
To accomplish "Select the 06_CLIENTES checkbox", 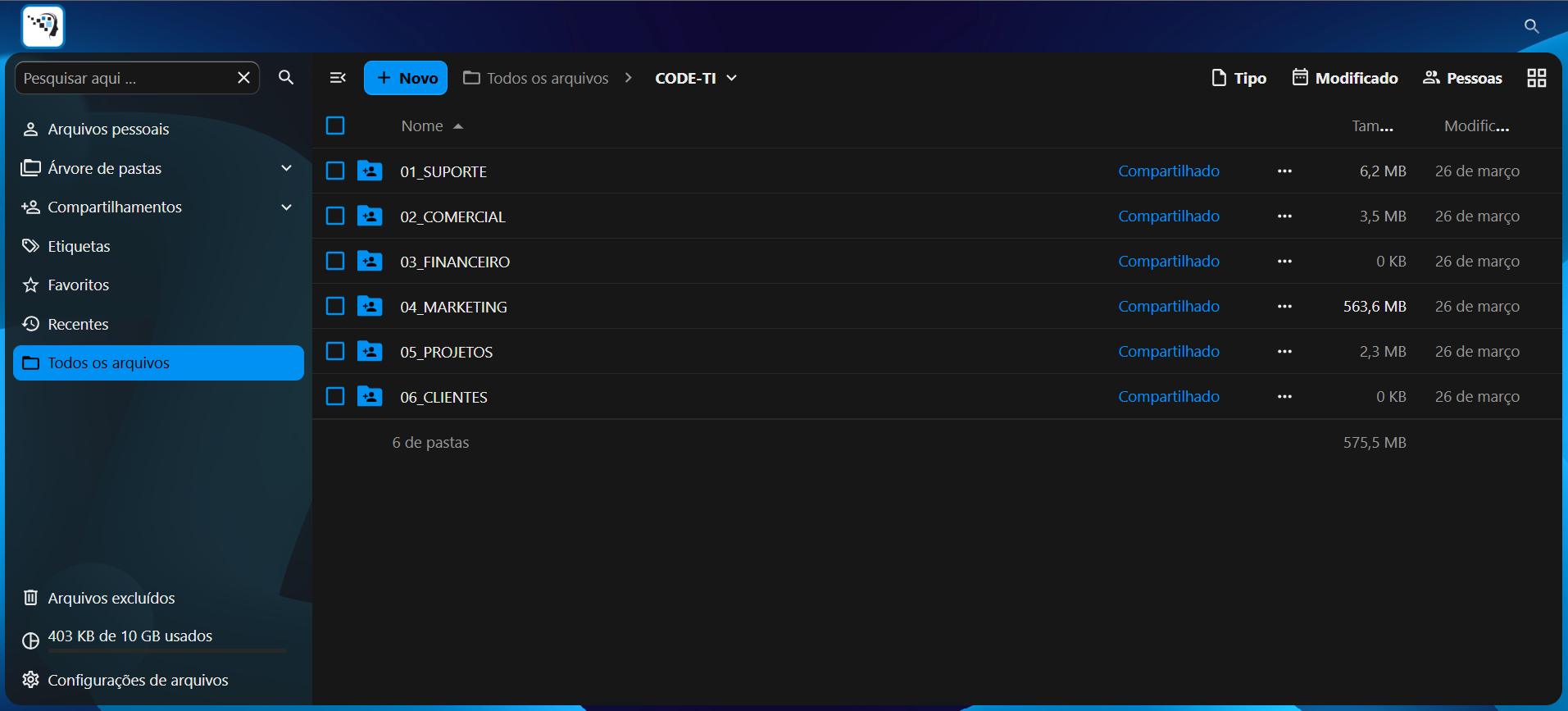I will coord(335,396).
